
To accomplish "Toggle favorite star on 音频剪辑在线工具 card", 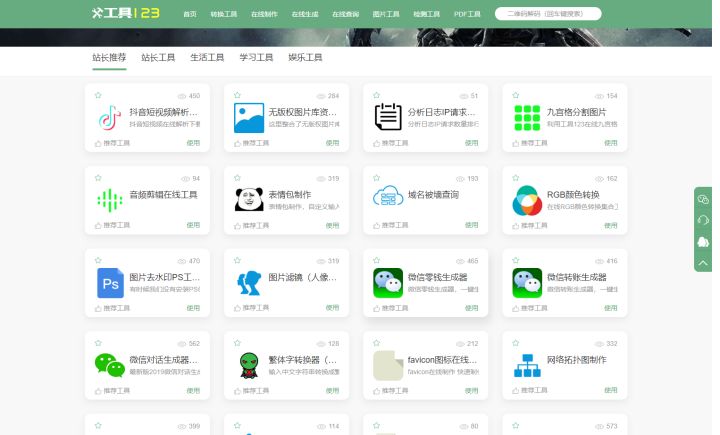I will click(x=98, y=178).
